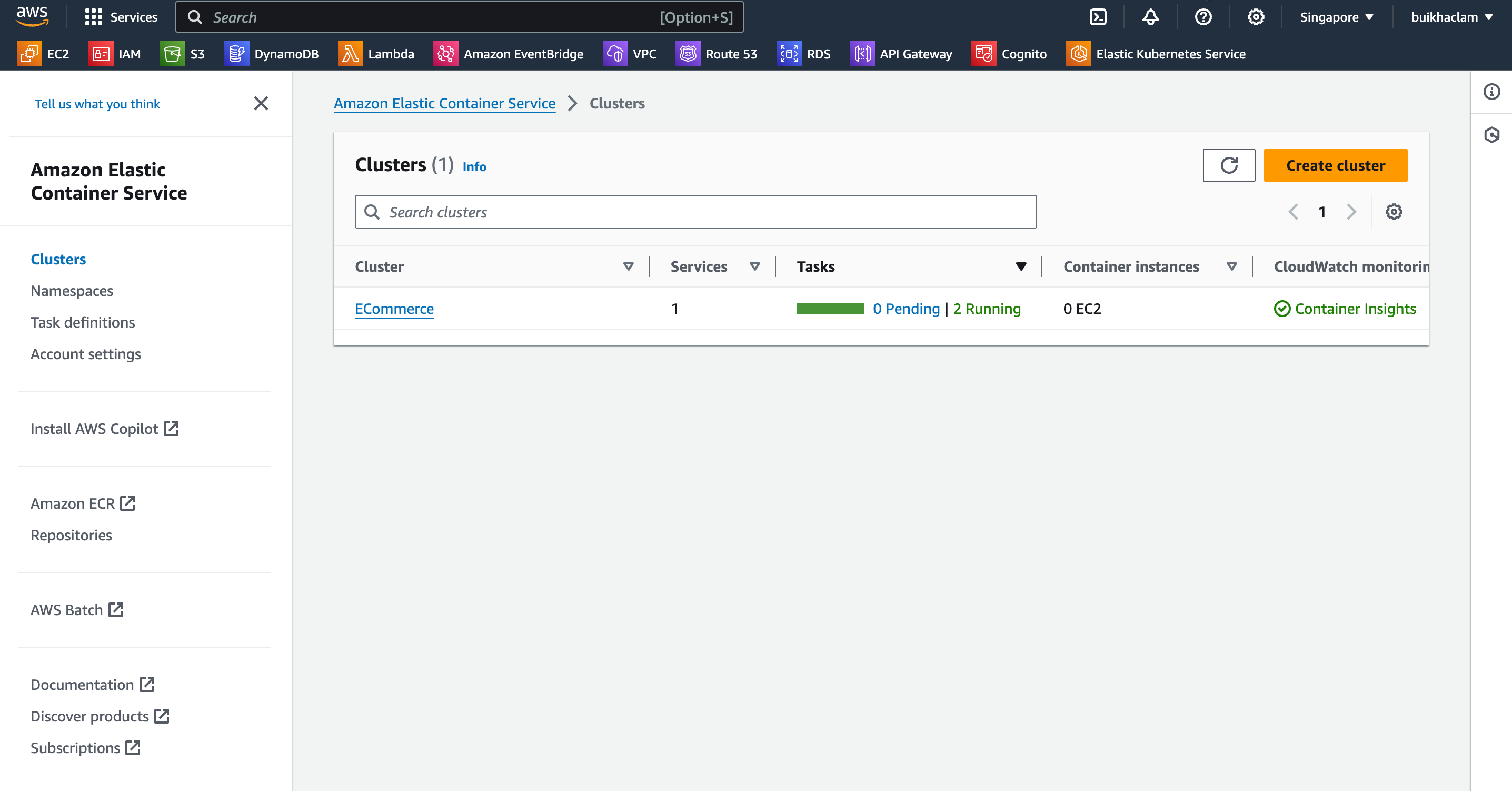Click the green tasks progress bar
The image size is (1512, 791).
click(831, 309)
